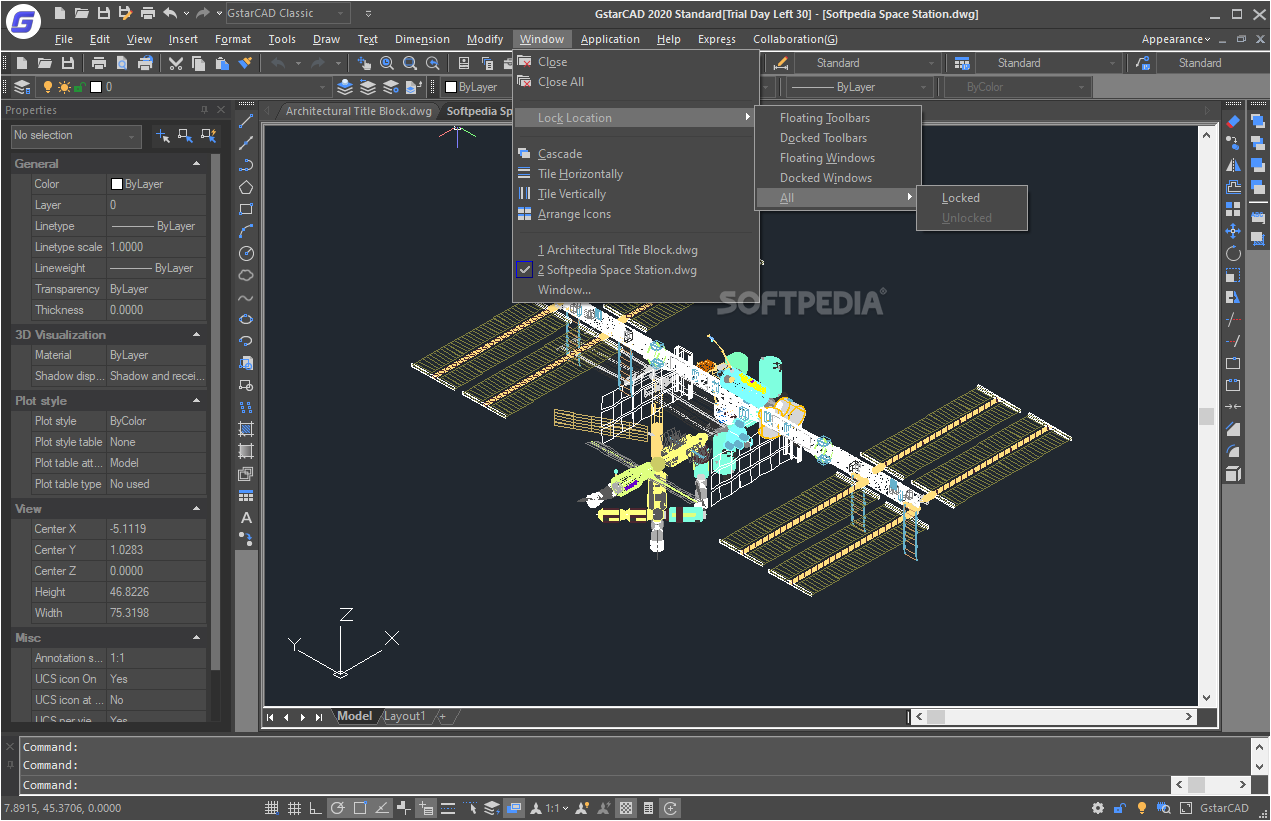Toggle Dynamic Input in status bar

pyautogui.click(x=426, y=808)
